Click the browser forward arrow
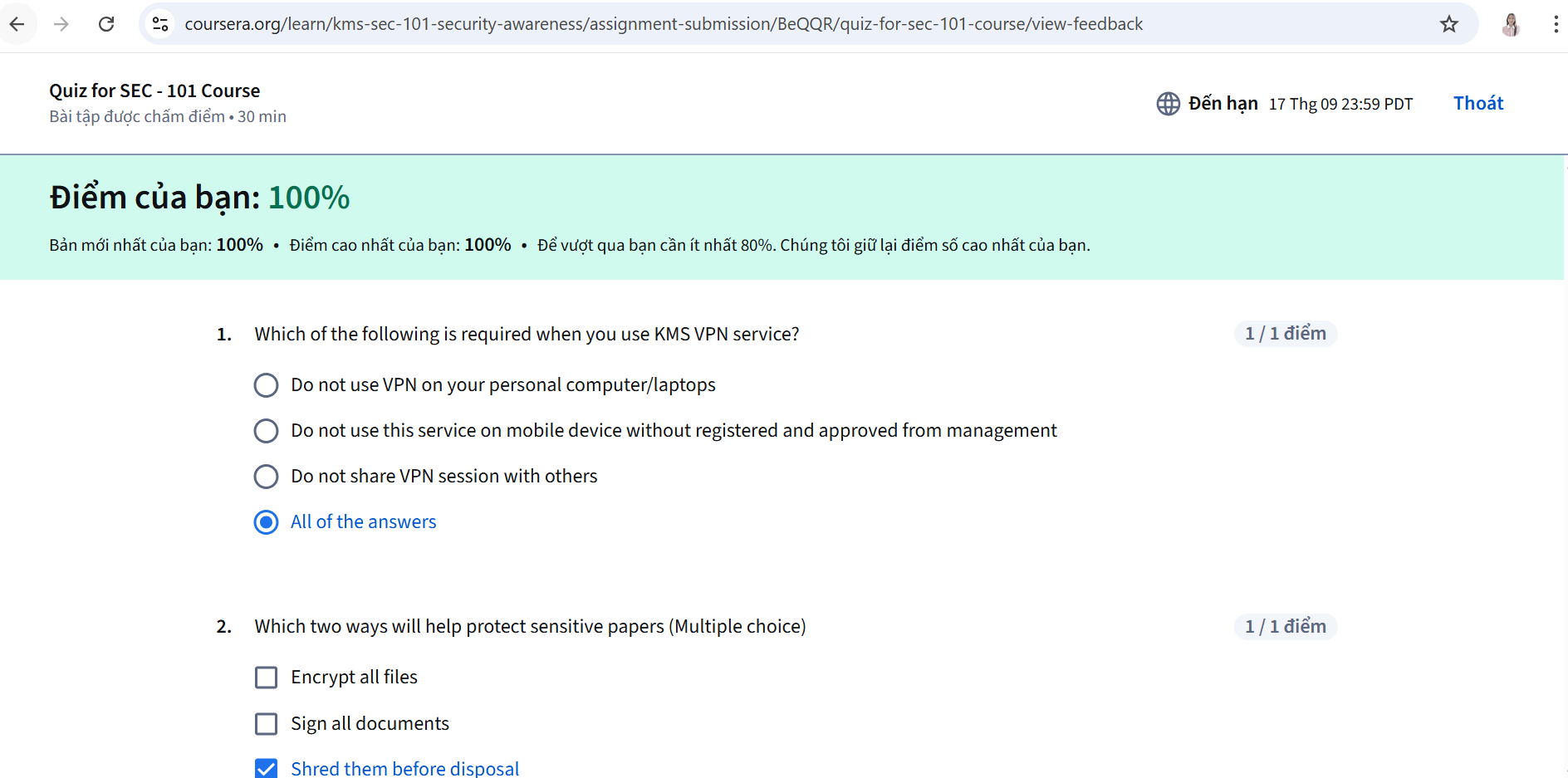Viewport: 1568px width, 778px height. [61, 24]
